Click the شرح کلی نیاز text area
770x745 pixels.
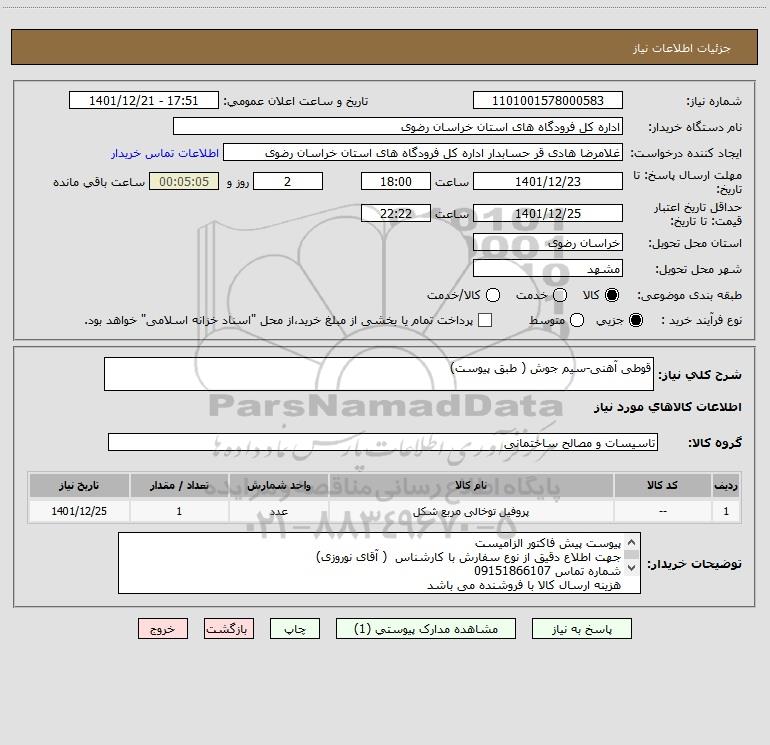click(379, 374)
